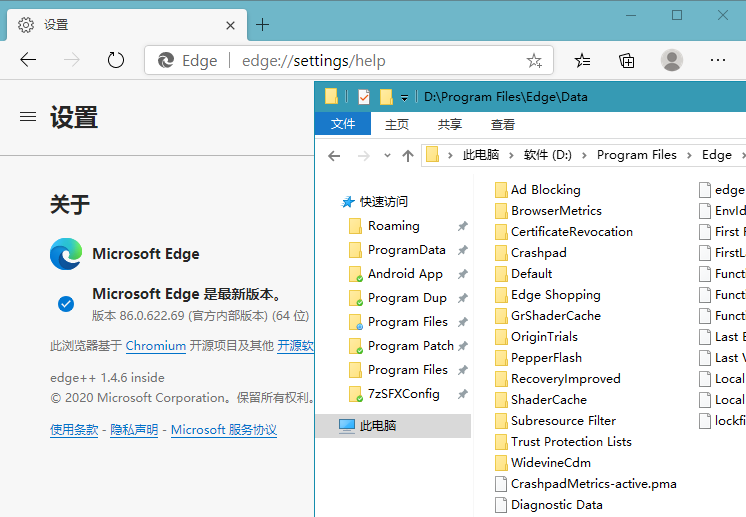Select the Edge Shopping folder

548,295
